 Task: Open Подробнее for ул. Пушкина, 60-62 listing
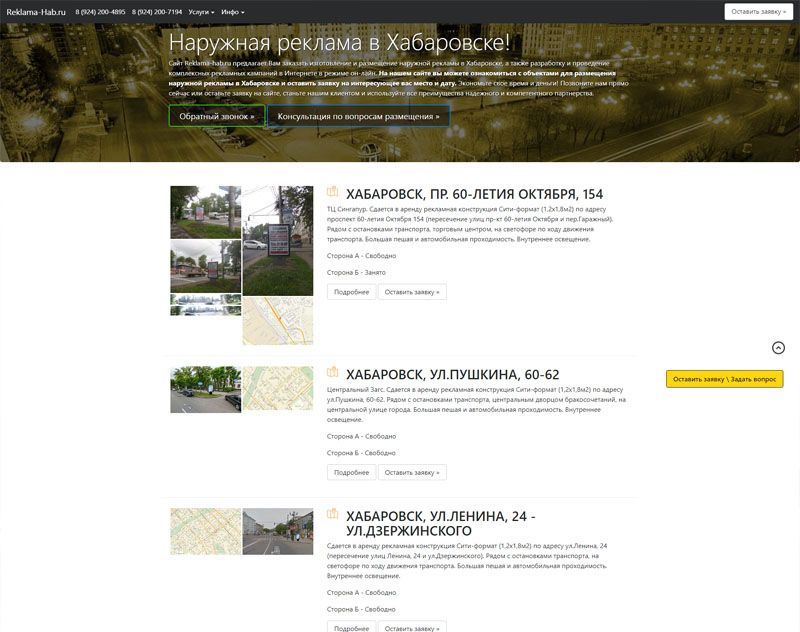click(x=351, y=472)
